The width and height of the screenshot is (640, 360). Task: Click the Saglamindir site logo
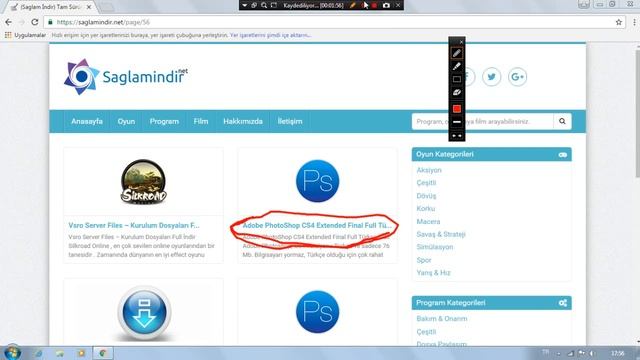126,76
